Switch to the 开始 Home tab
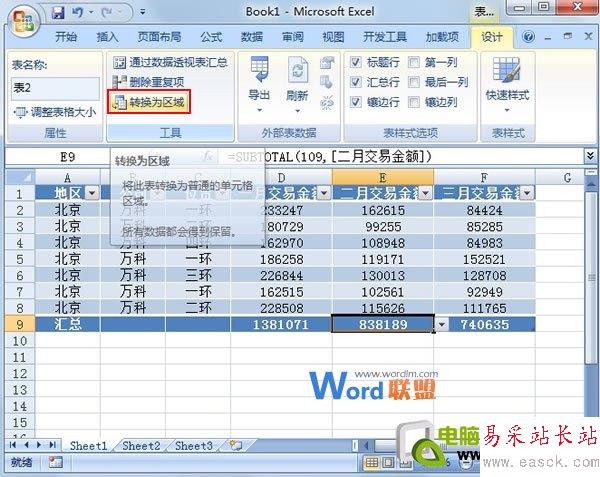This screenshot has height=477, width=600. 66,37
